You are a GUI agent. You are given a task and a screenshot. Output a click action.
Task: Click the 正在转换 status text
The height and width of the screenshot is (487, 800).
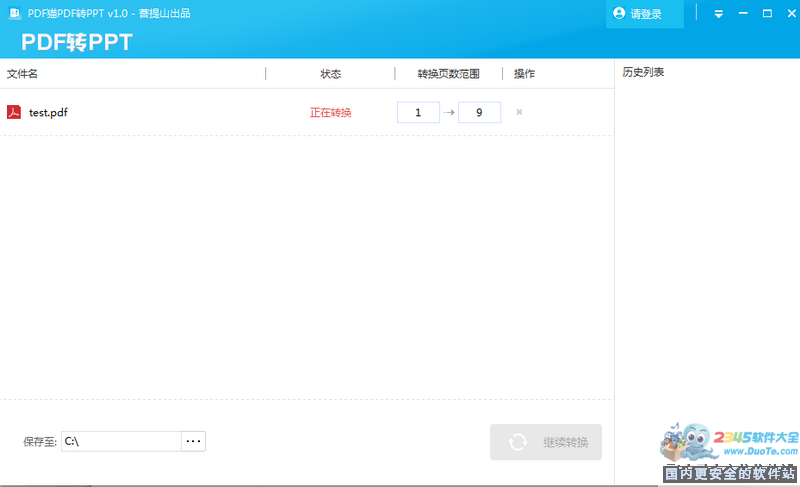(331, 112)
